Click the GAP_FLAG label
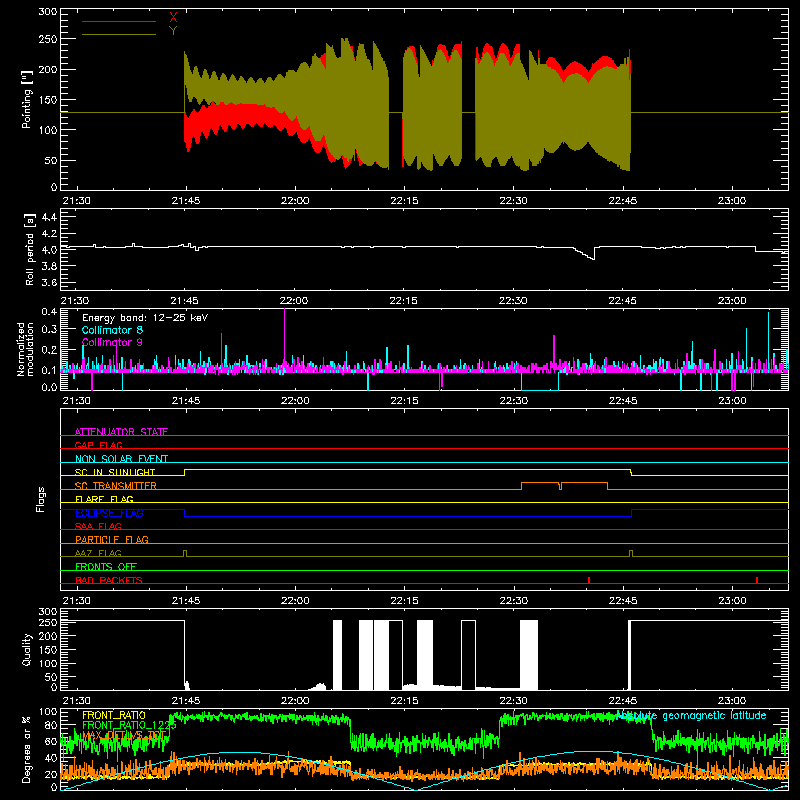The width and height of the screenshot is (800, 800). tap(98, 445)
